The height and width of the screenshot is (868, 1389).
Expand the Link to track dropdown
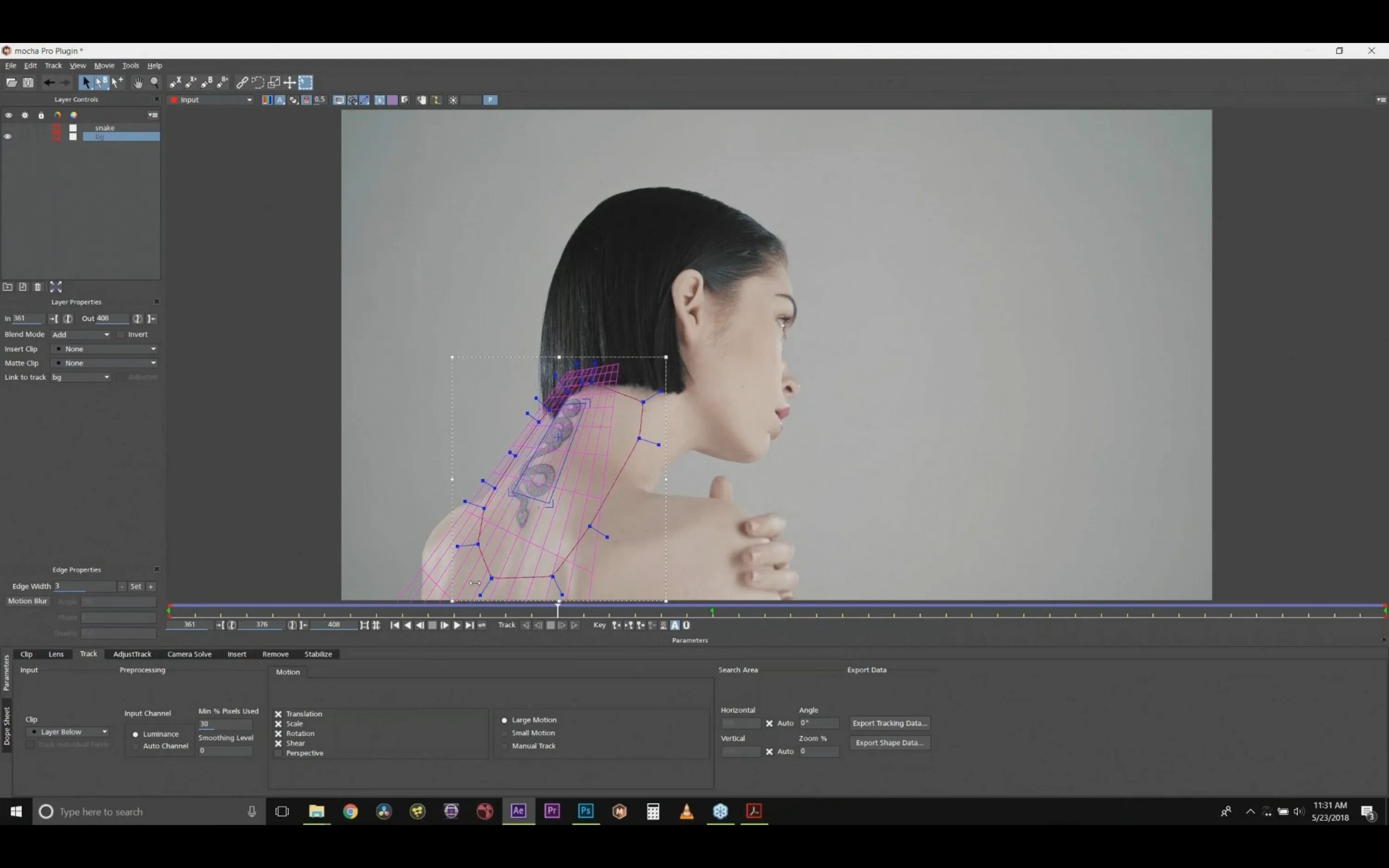81,377
